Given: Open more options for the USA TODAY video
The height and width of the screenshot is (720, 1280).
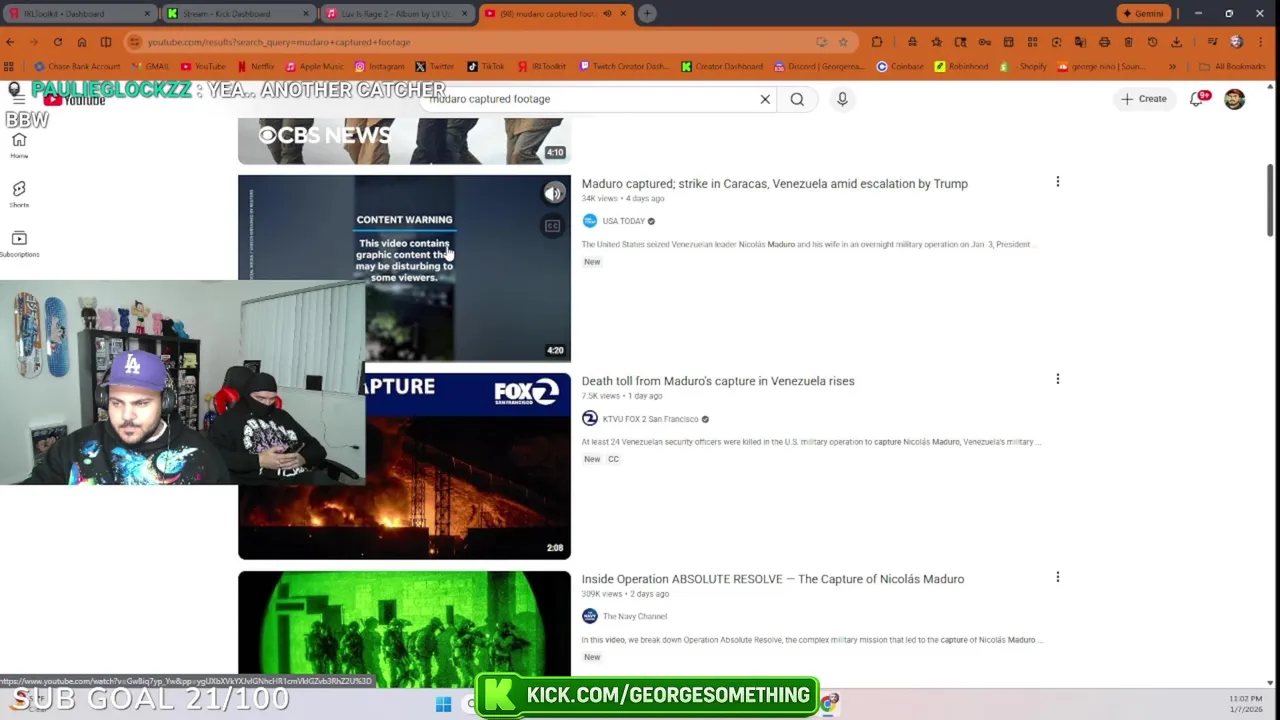Looking at the screenshot, I should [x=1057, y=182].
